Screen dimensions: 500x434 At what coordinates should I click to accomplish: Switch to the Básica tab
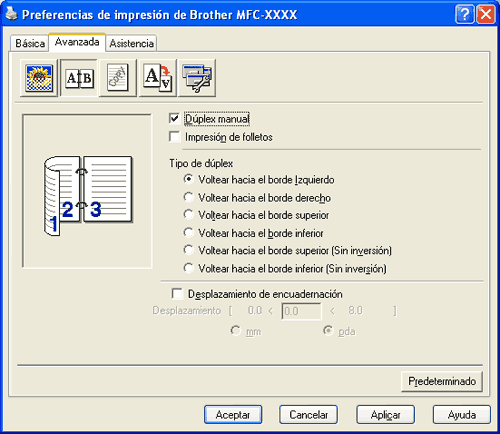[30, 43]
